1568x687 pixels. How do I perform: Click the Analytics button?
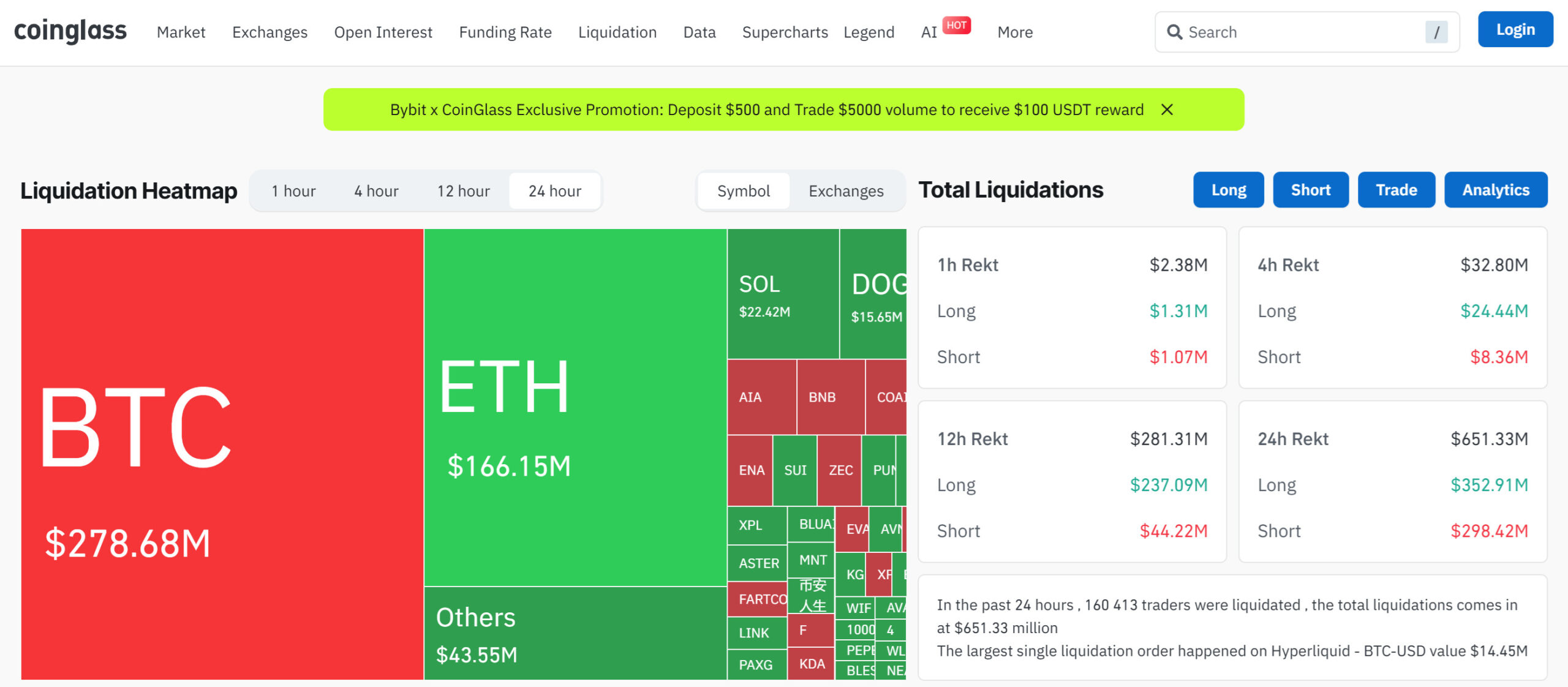[x=1496, y=190]
